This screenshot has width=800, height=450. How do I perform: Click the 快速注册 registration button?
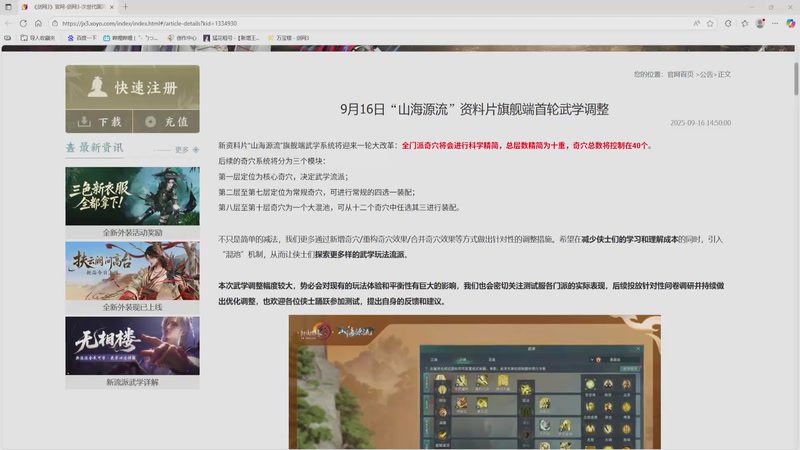pos(133,87)
